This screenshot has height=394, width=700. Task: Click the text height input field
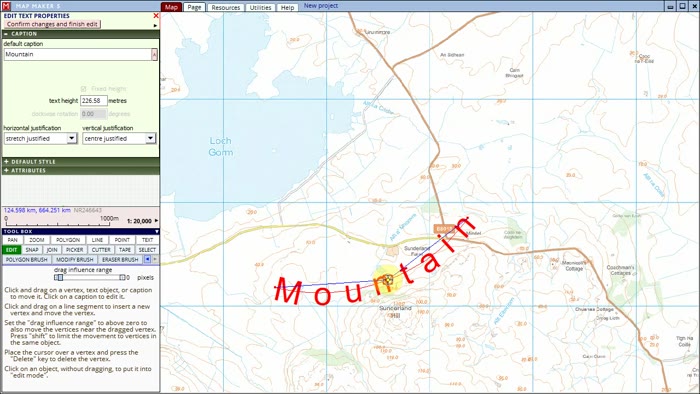94,101
